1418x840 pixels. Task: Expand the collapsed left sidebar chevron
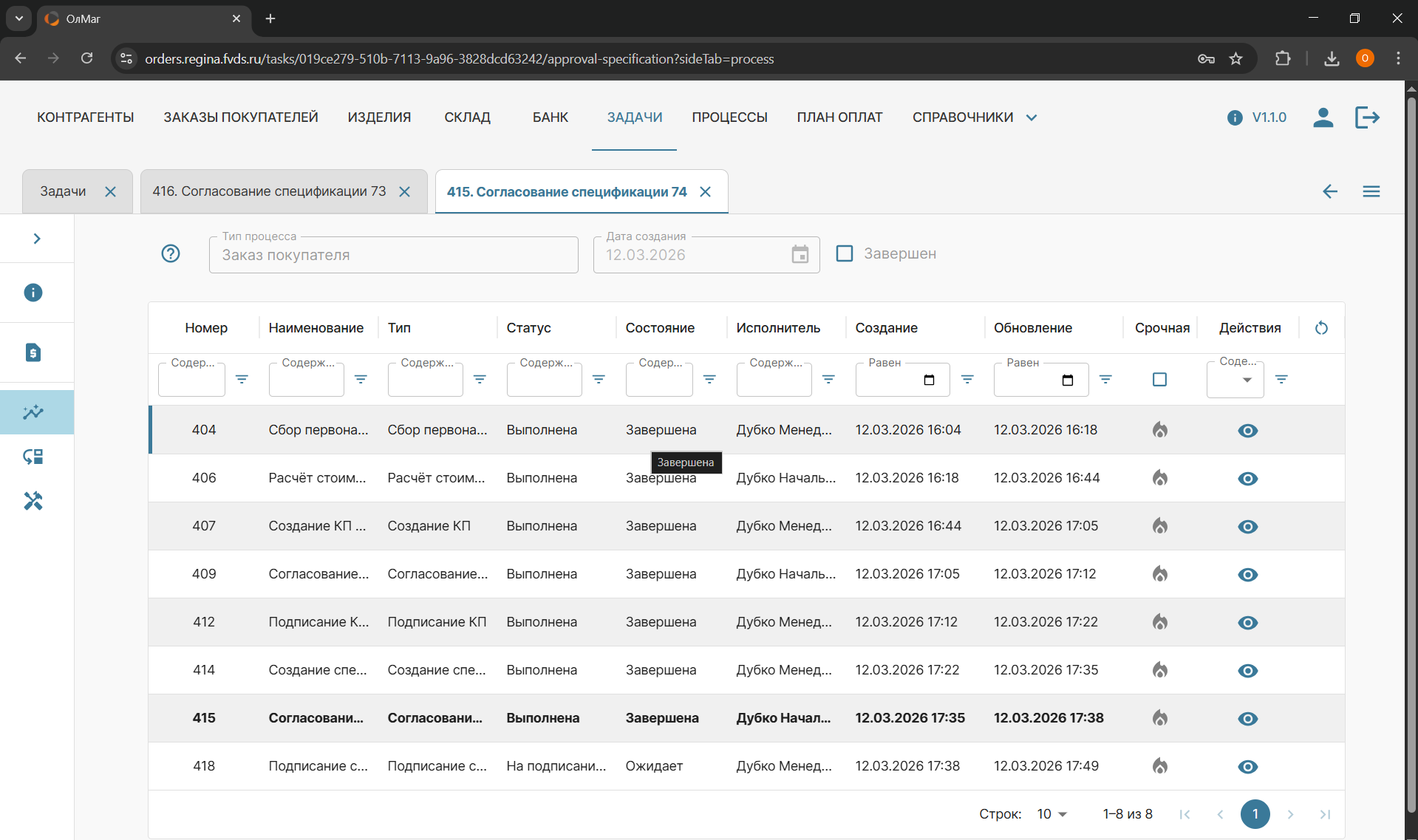point(36,239)
